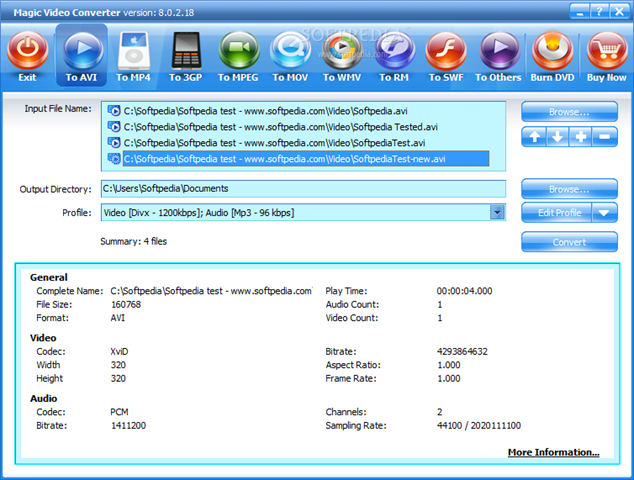Move selected file up with arrow button
Screen dimensions: 634x480
point(534,137)
